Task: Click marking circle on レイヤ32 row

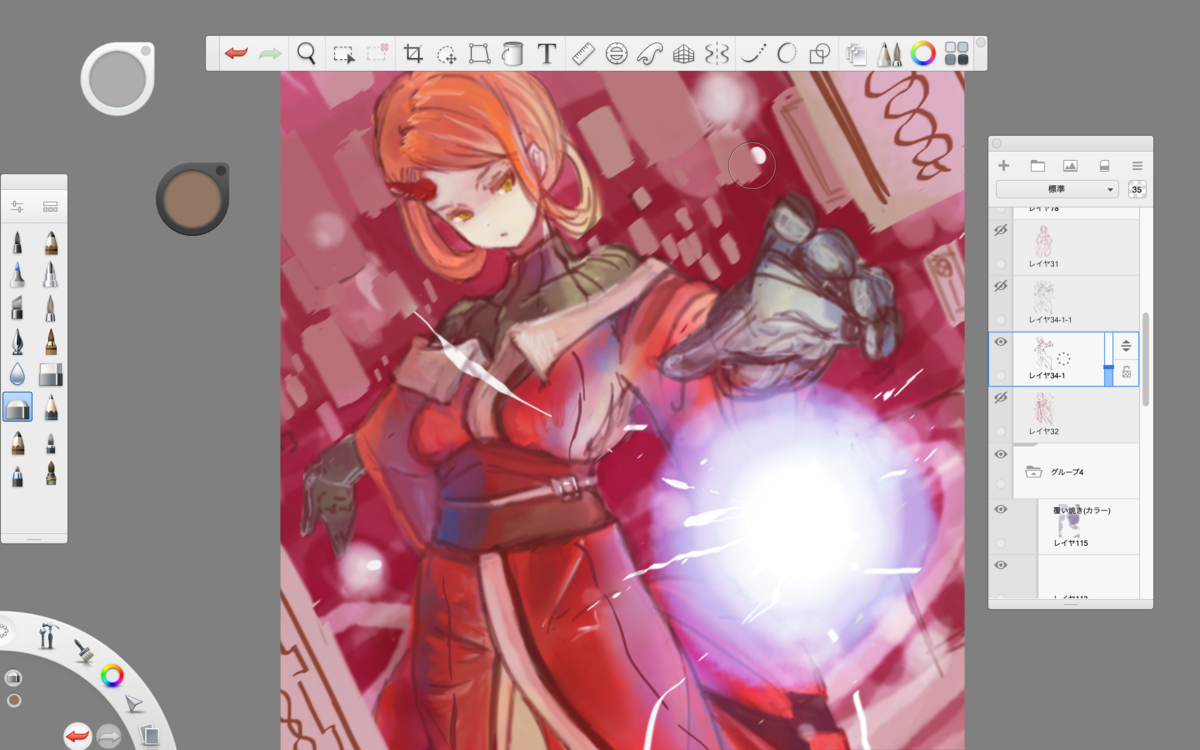Action: [x=1001, y=432]
